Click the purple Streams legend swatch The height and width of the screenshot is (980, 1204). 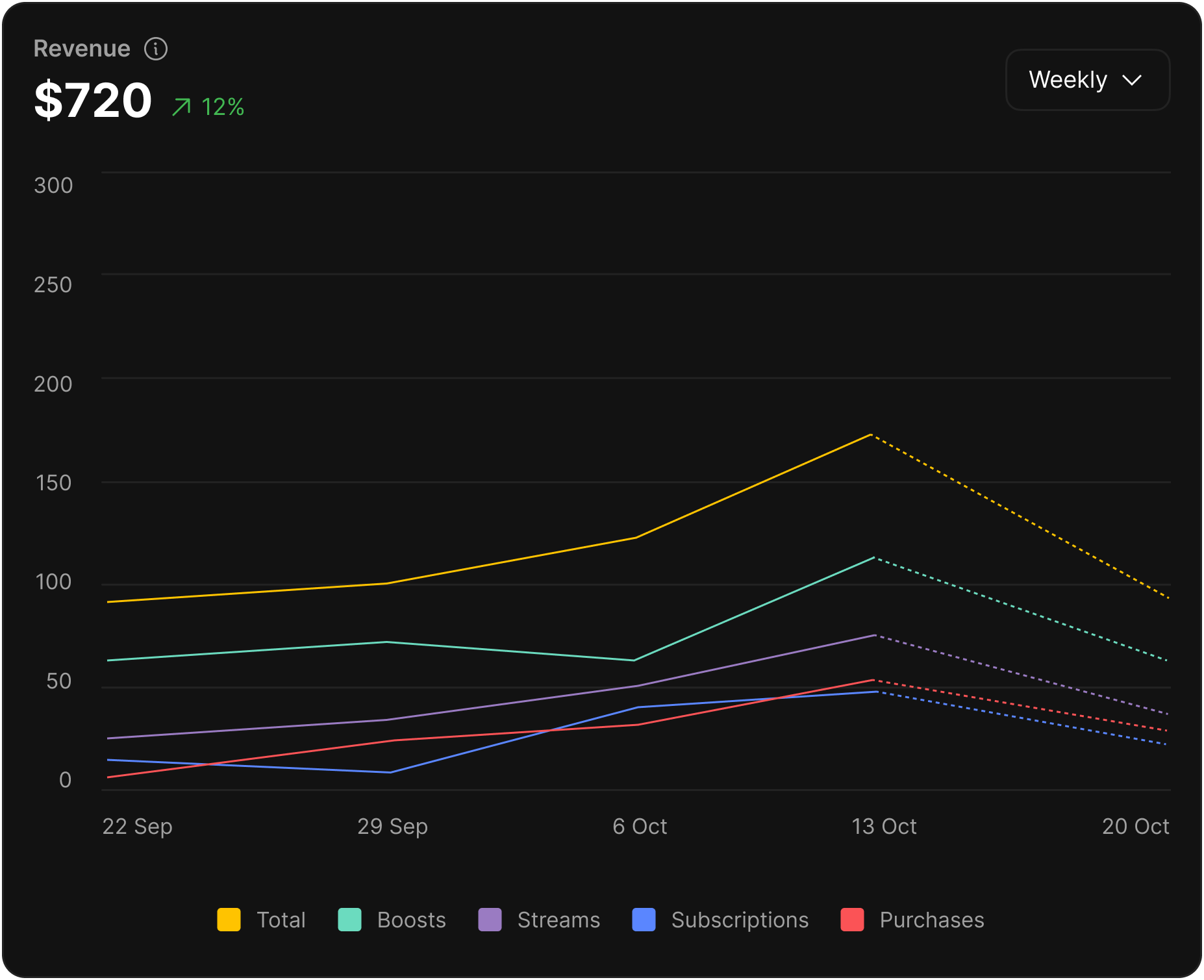tap(490, 920)
